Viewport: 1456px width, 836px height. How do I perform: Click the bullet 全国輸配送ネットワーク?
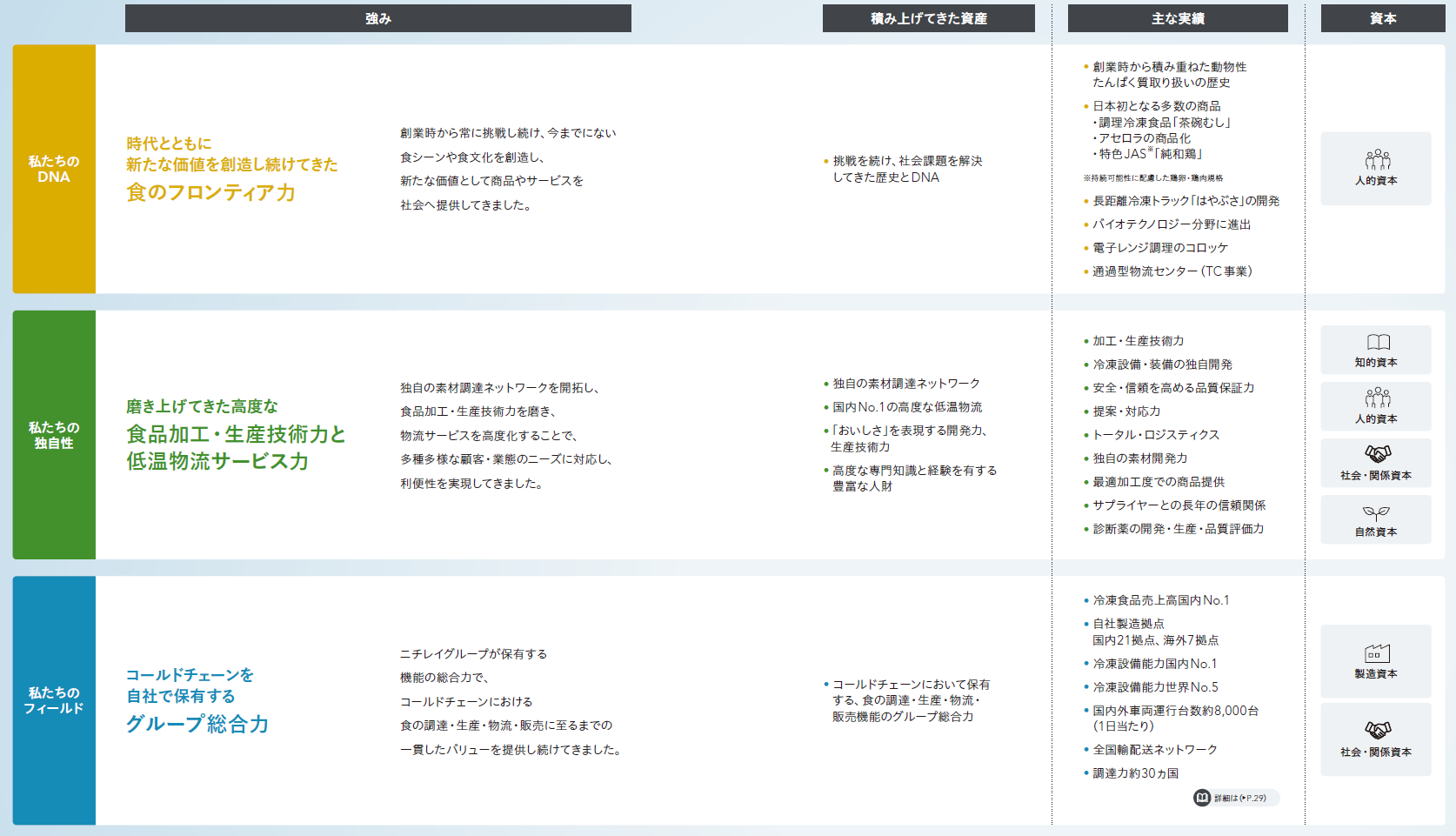point(1150,750)
